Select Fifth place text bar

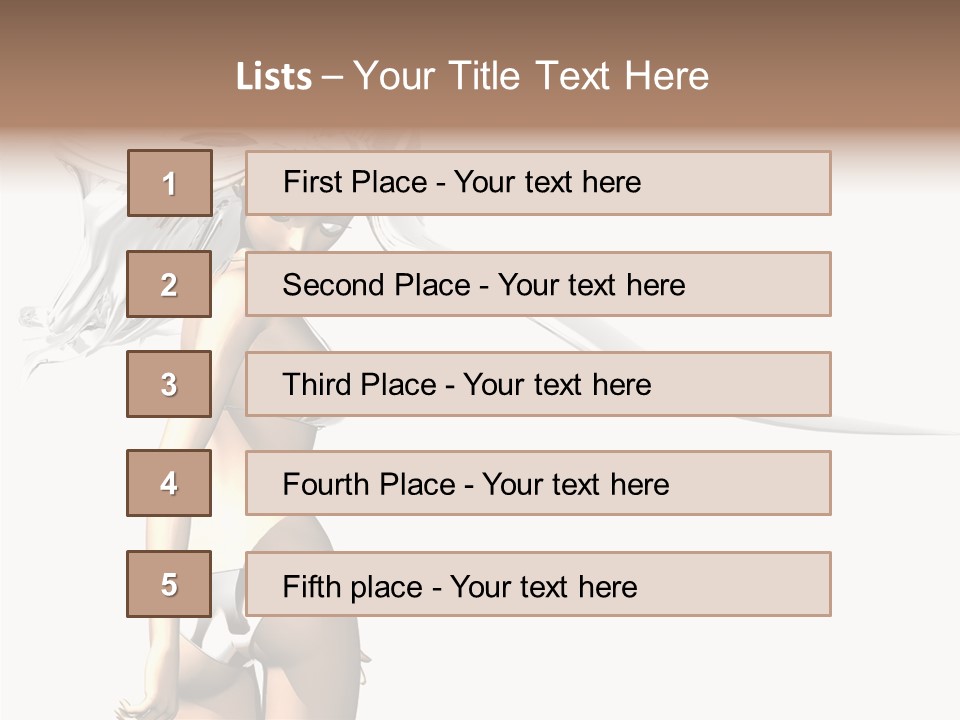(538, 584)
